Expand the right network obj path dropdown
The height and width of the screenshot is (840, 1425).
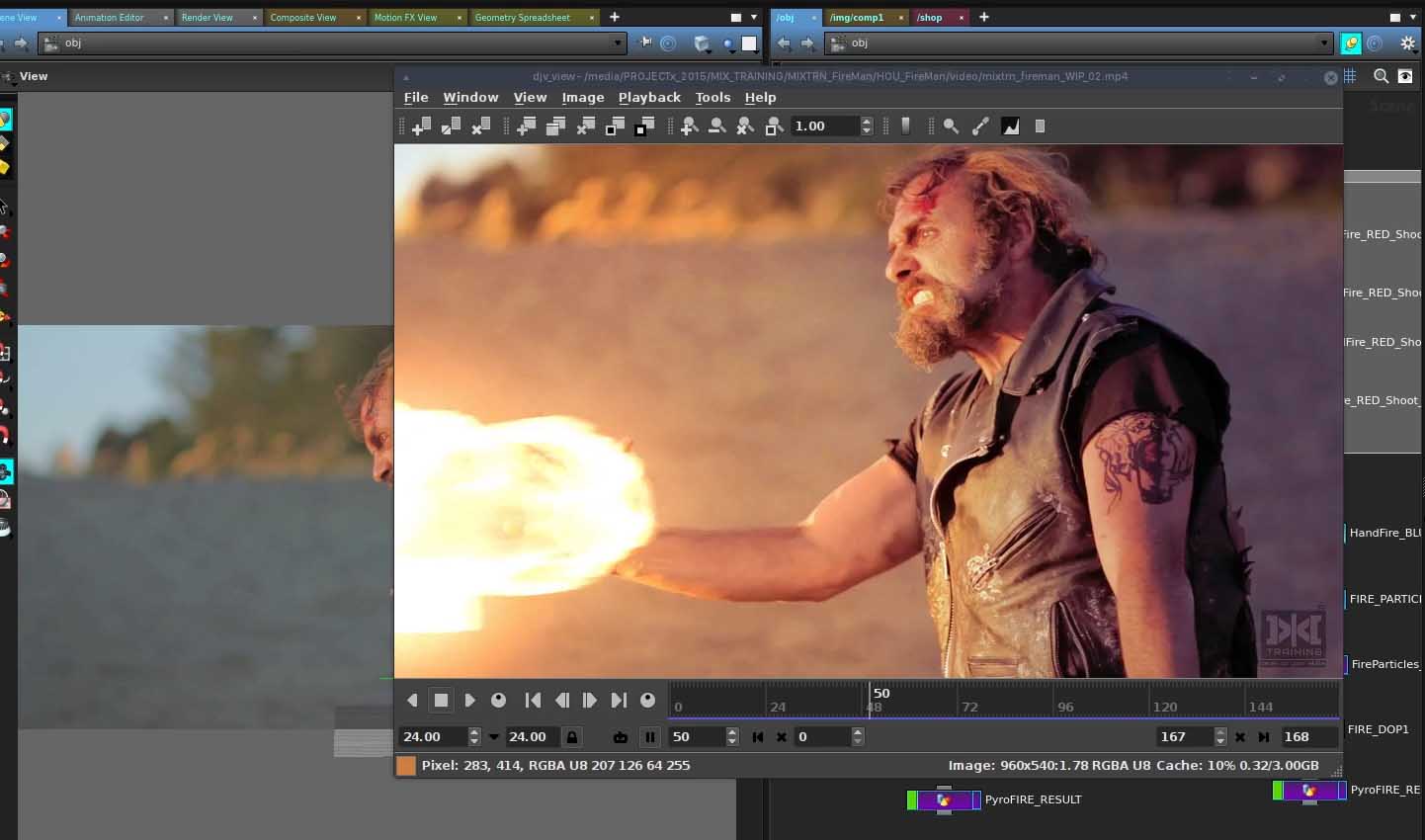pos(1324,43)
